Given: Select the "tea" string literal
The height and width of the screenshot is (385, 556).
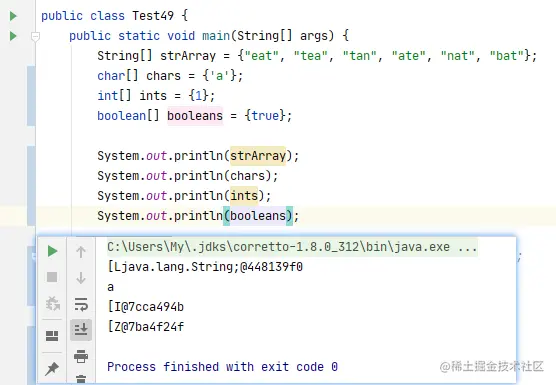Looking at the screenshot, I should [311, 56].
